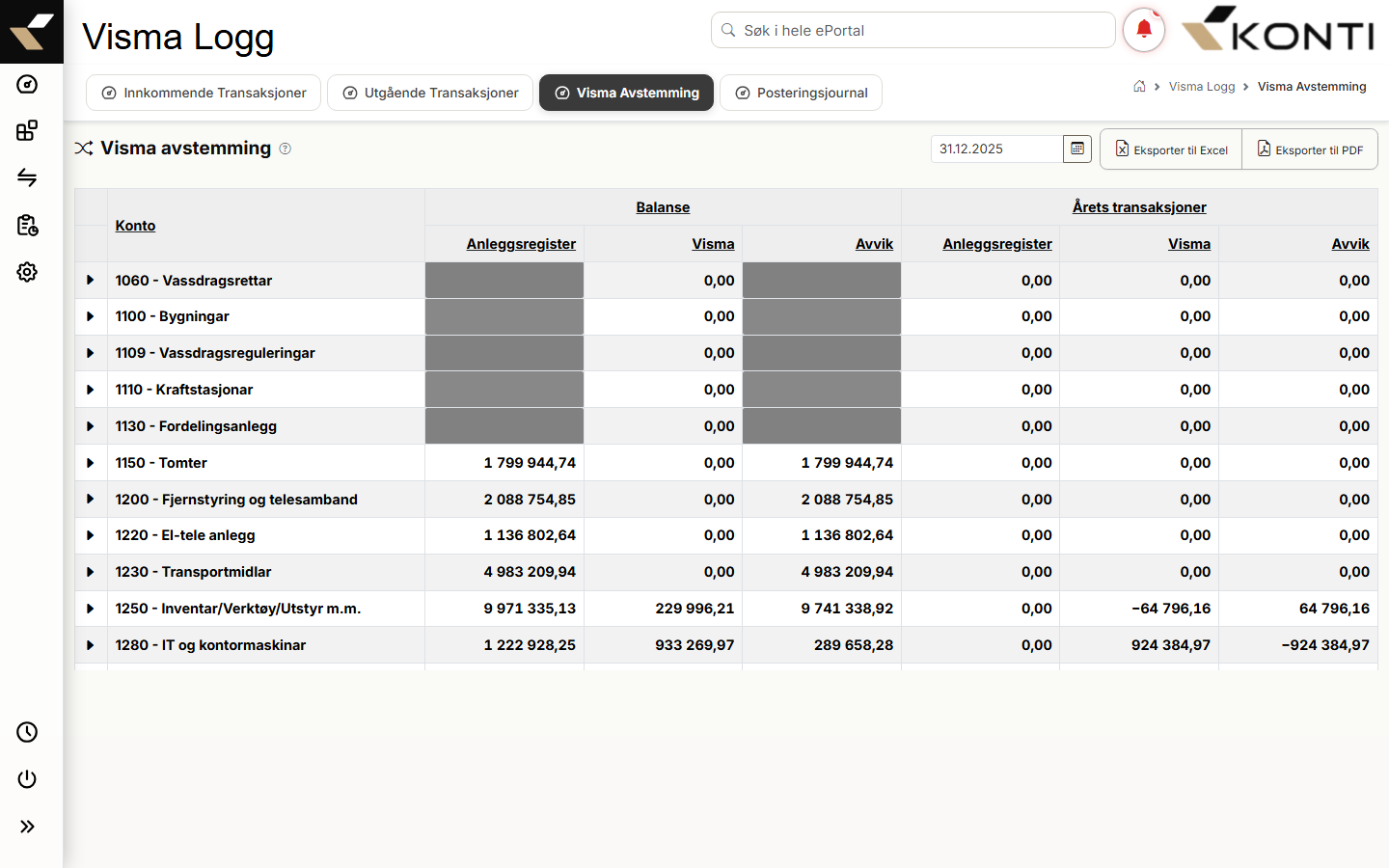
Task: Click the Visma Logg breadcrumb link
Action: pos(1202,87)
